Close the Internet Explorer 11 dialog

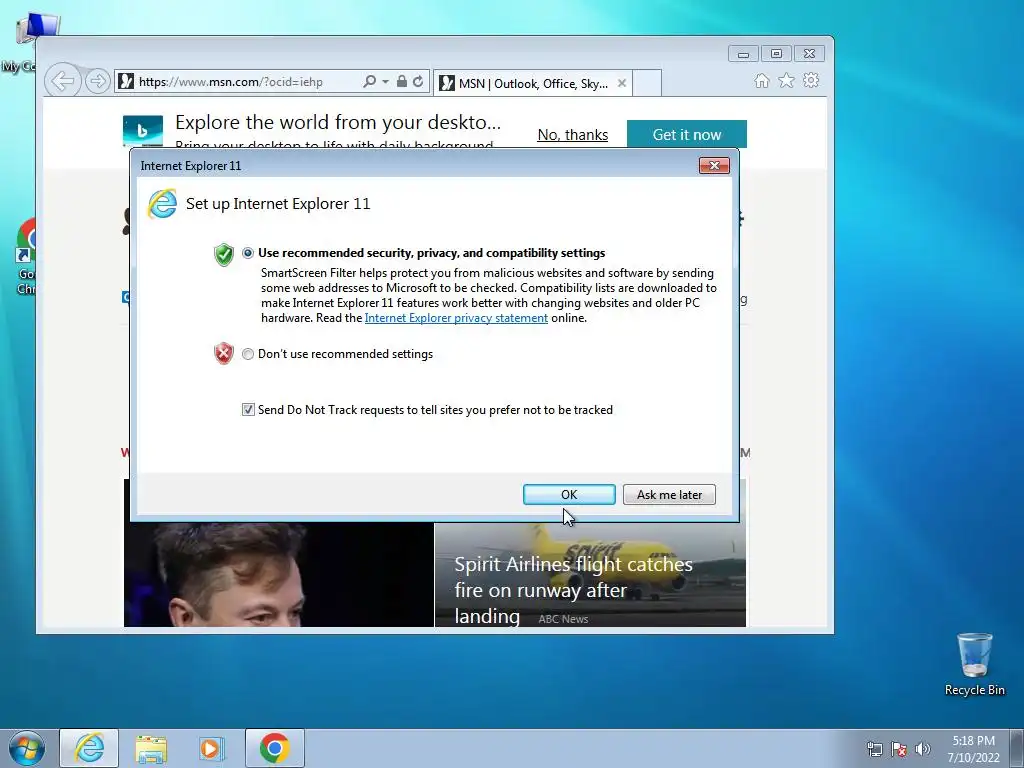(x=714, y=165)
